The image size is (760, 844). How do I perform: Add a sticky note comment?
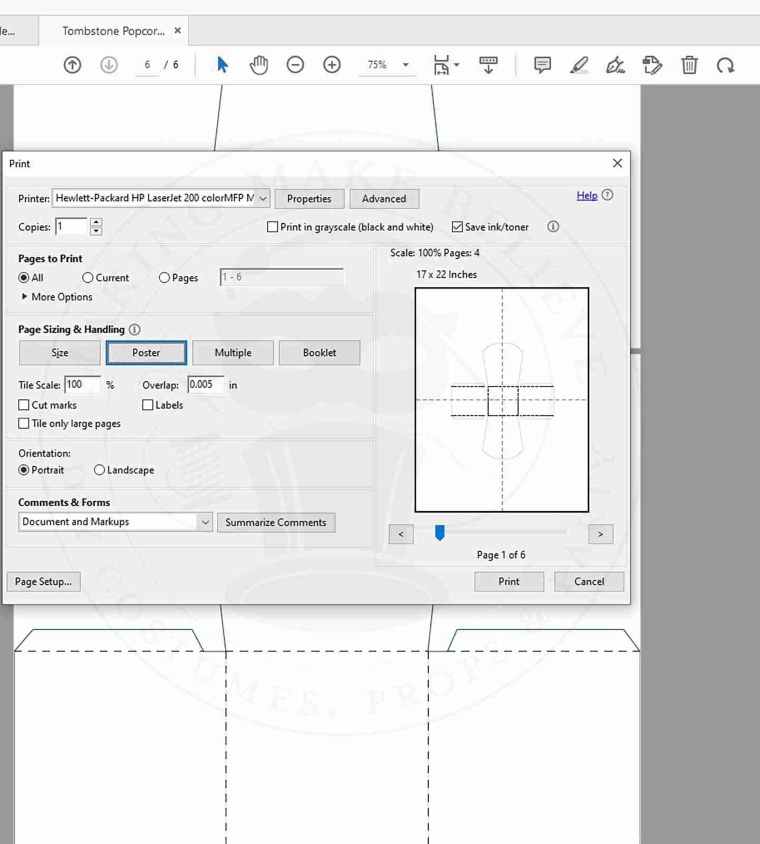tap(542, 65)
